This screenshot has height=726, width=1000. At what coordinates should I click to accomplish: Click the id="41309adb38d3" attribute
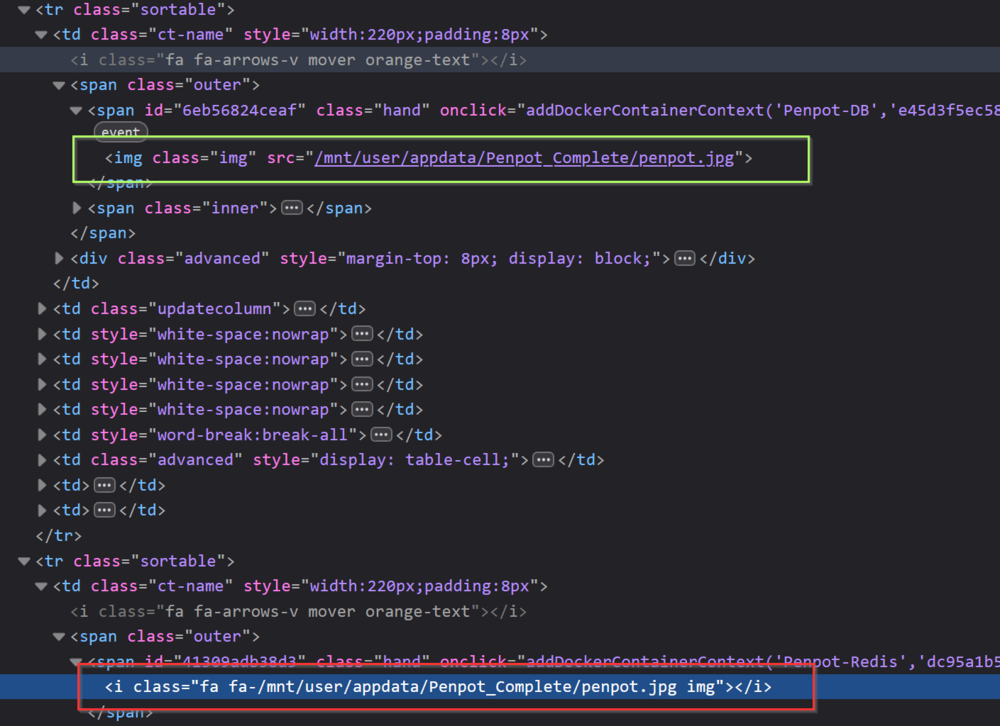click(225, 662)
